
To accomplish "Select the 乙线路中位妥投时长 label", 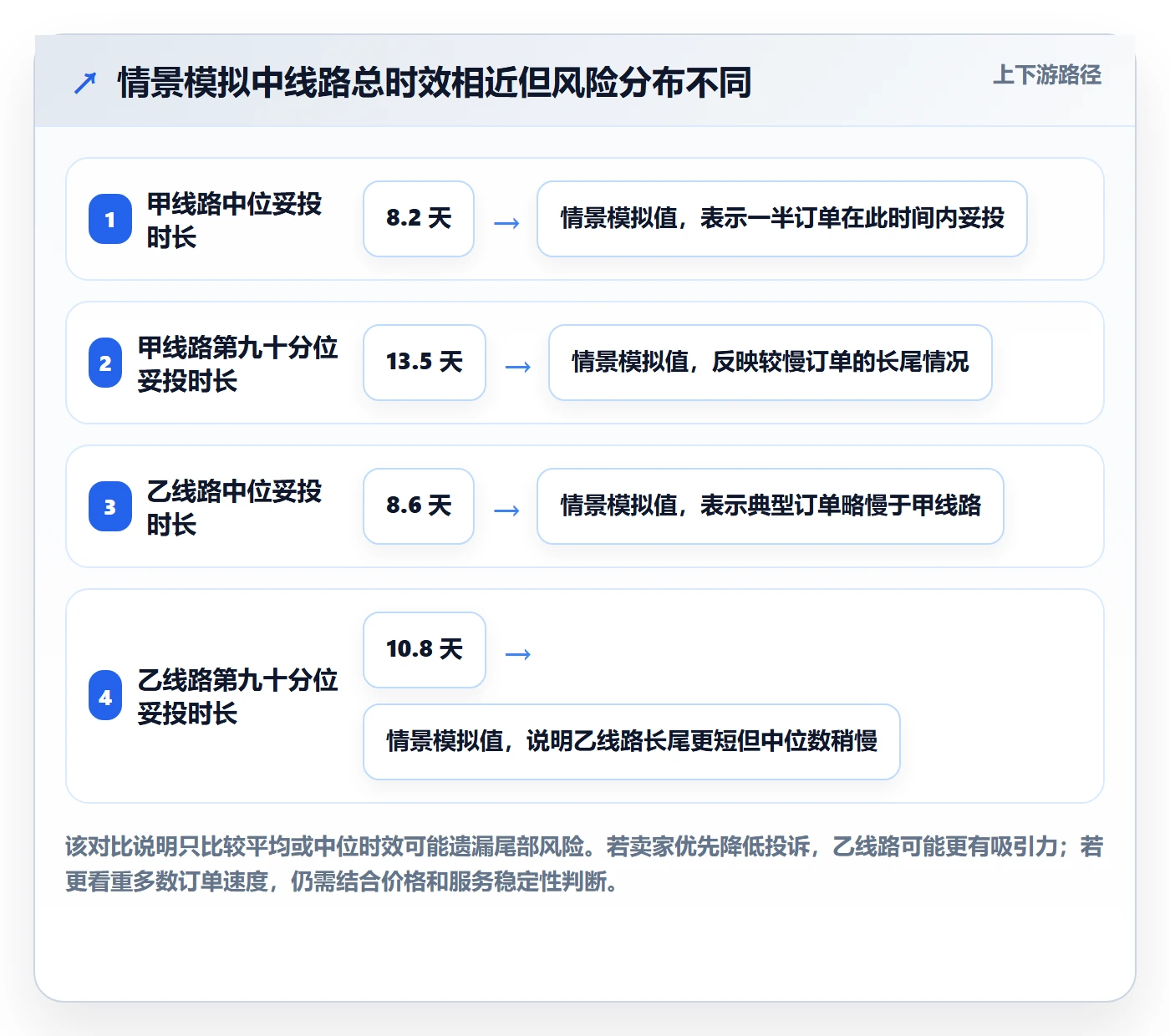I will (x=234, y=507).
